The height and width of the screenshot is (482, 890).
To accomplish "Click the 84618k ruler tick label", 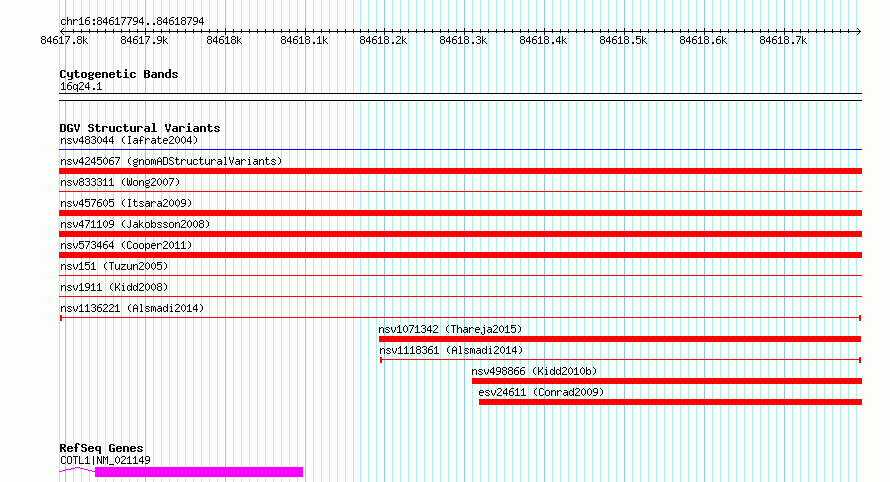I will tap(224, 40).
